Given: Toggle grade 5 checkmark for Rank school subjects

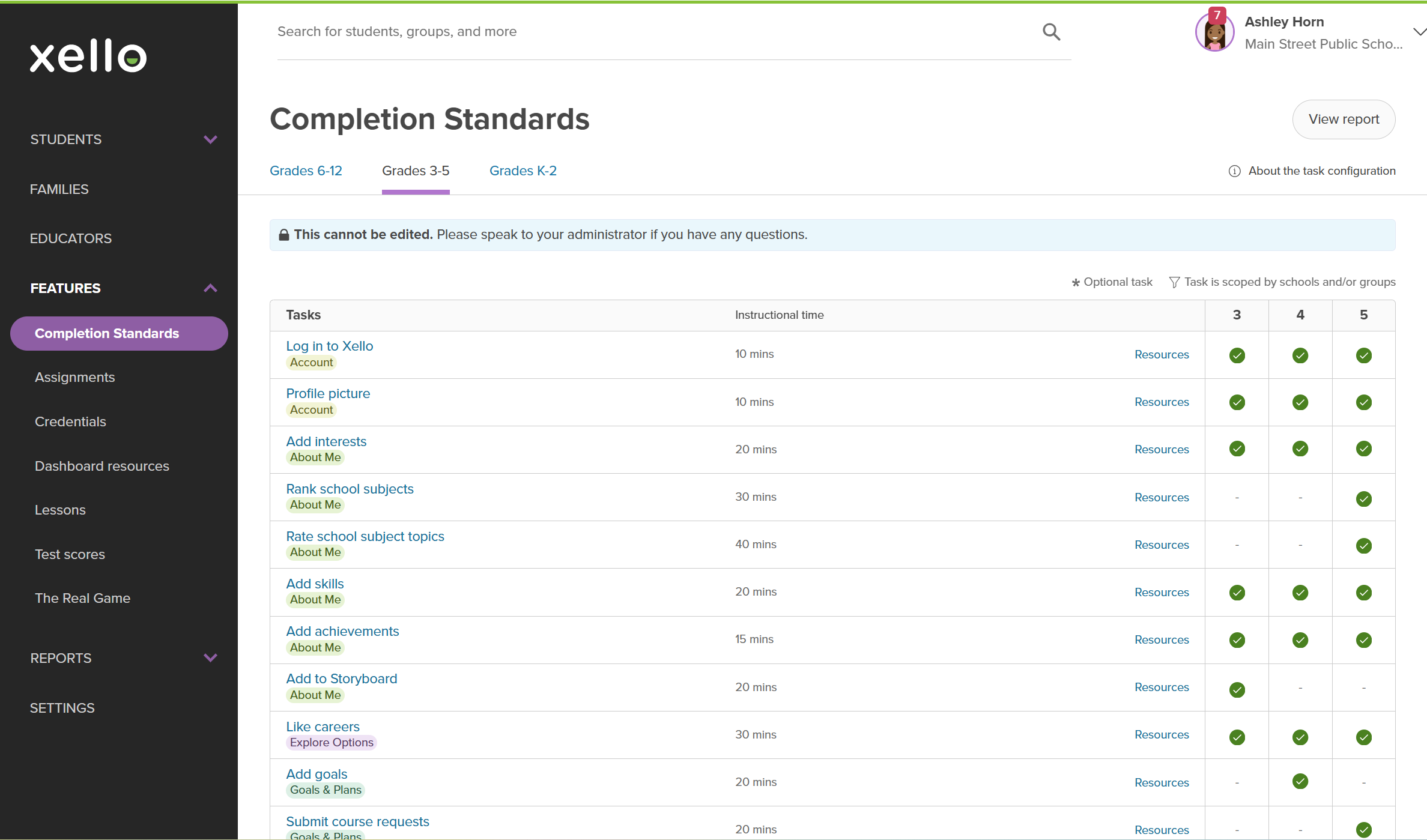Looking at the screenshot, I should [x=1363, y=498].
